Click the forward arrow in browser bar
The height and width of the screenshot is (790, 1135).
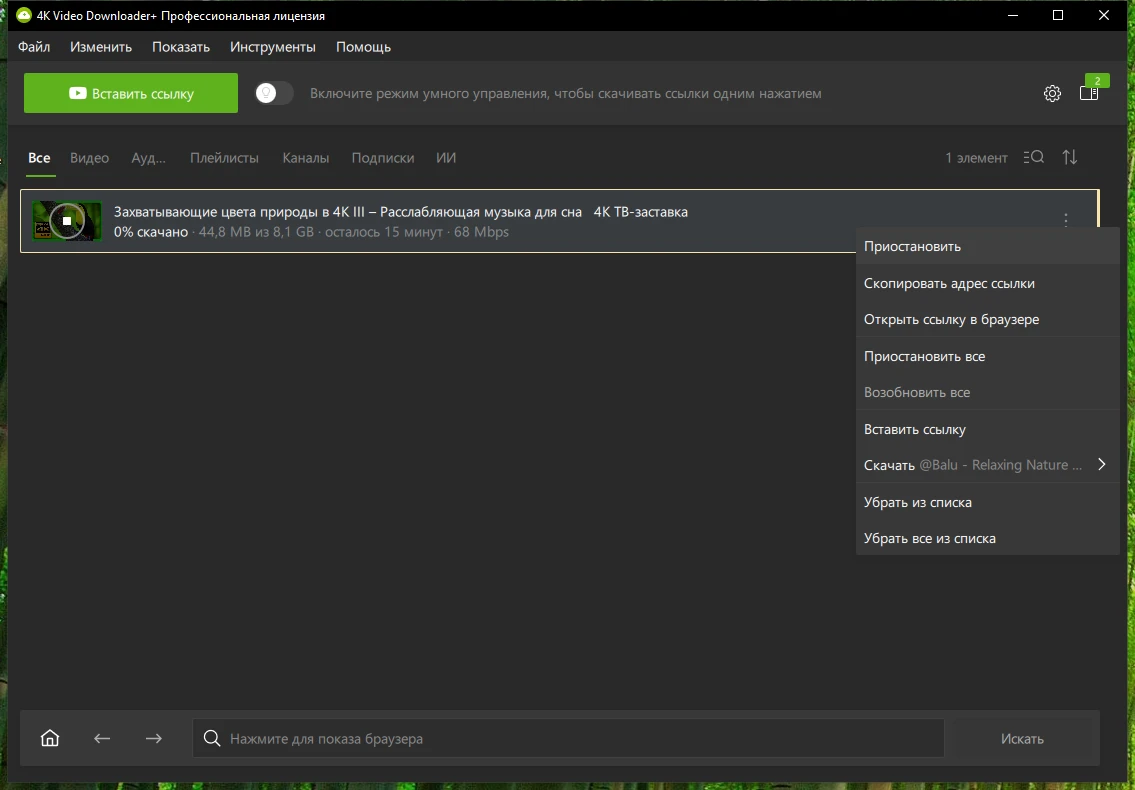tap(153, 739)
